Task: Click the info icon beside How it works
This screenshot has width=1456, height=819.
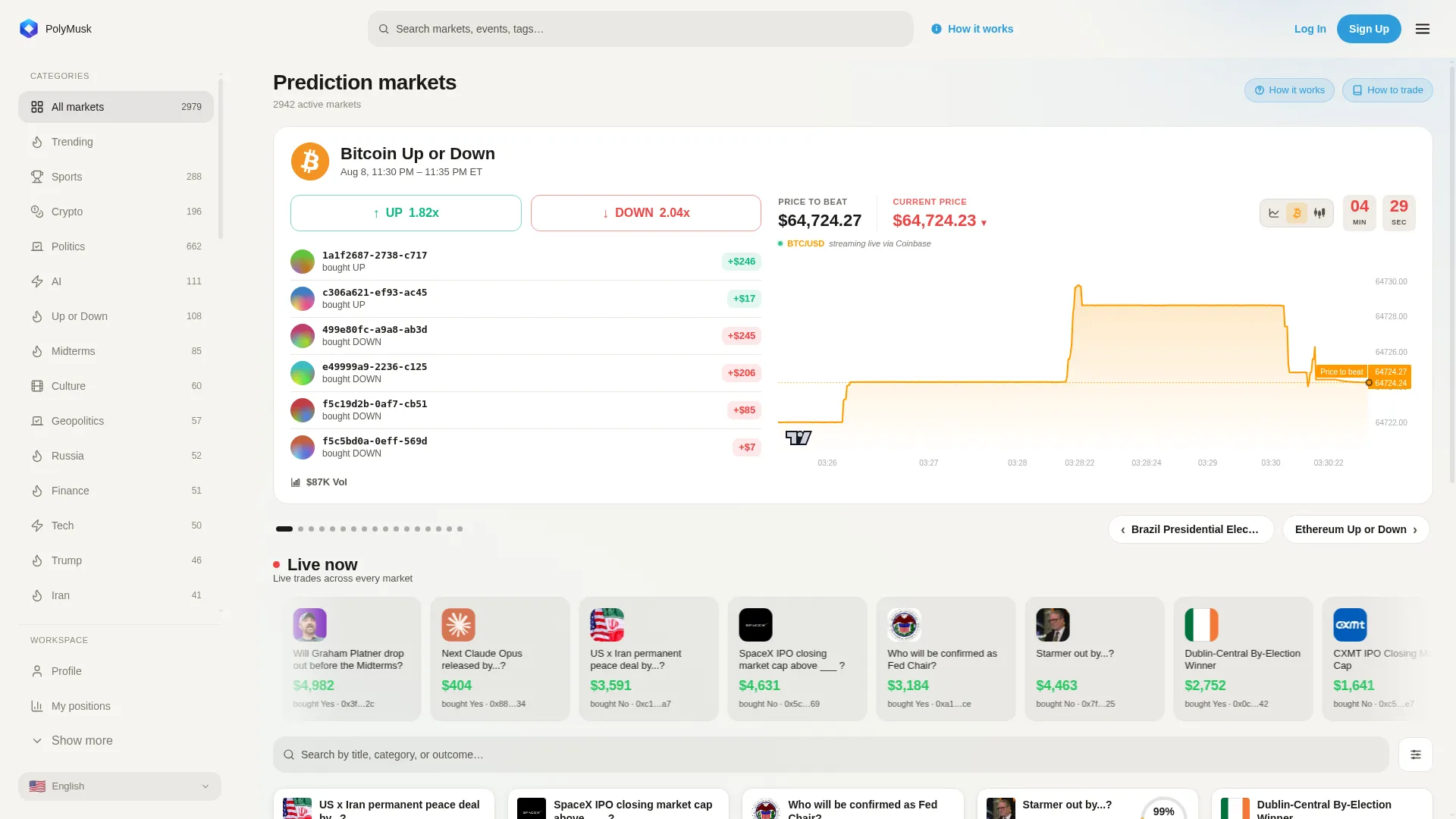Action: pyautogui.click(x=937, y=29)
